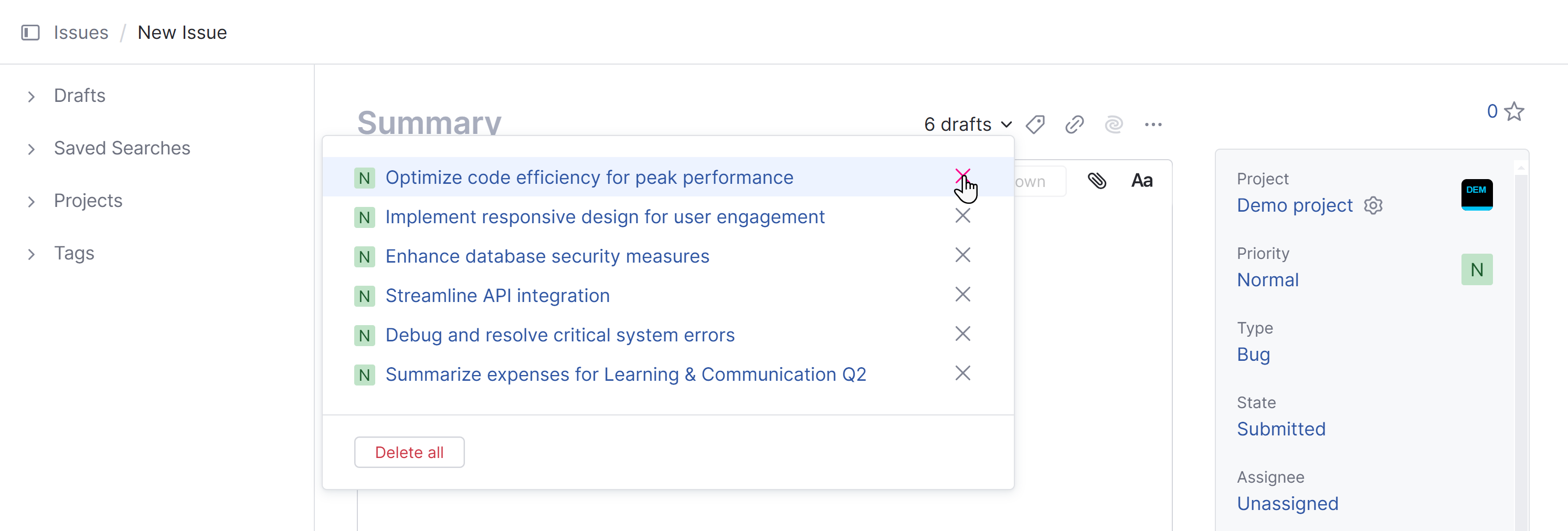The height and width of the screenshot is (531, 1568).
Task: Open the labels icon in the issue toolbar
Action: (x=1035, y=124)
